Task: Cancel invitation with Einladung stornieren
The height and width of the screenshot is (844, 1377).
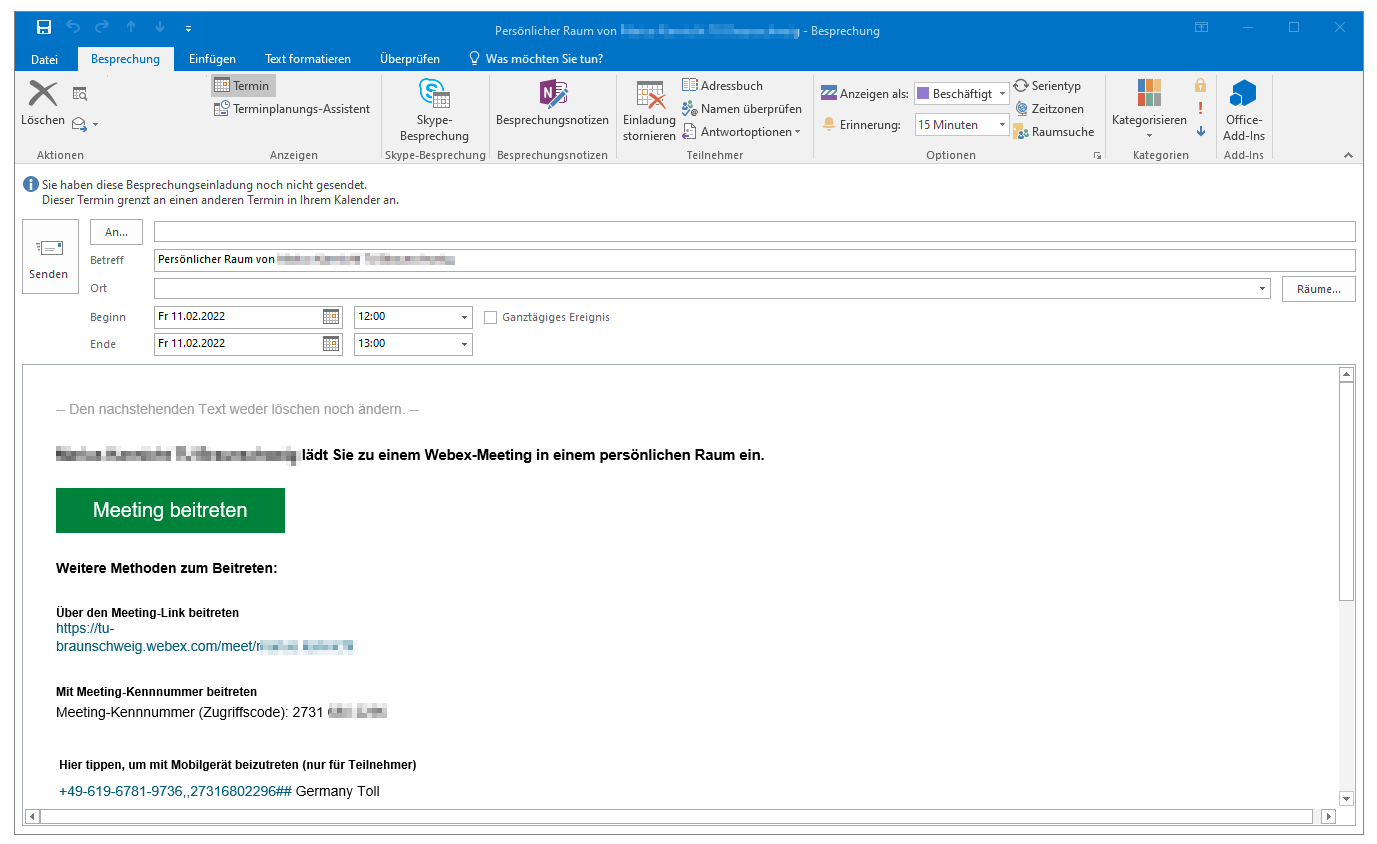Action: point(650,111)
